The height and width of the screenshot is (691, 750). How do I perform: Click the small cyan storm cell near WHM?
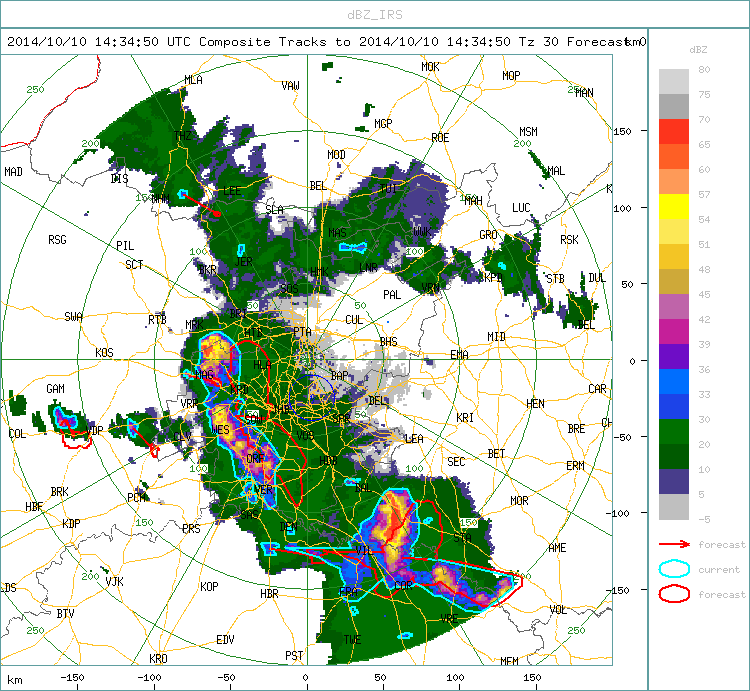182,194
